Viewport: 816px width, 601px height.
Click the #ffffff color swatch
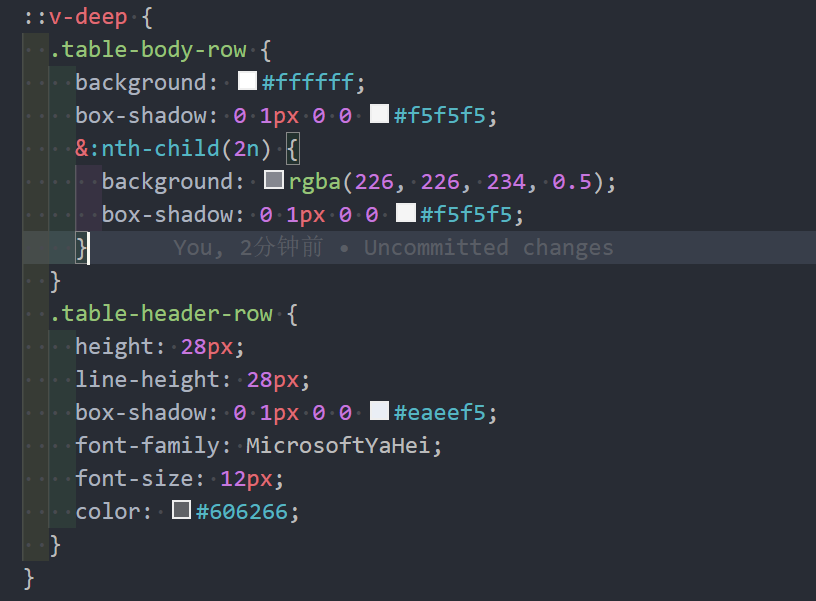[245, 81]
